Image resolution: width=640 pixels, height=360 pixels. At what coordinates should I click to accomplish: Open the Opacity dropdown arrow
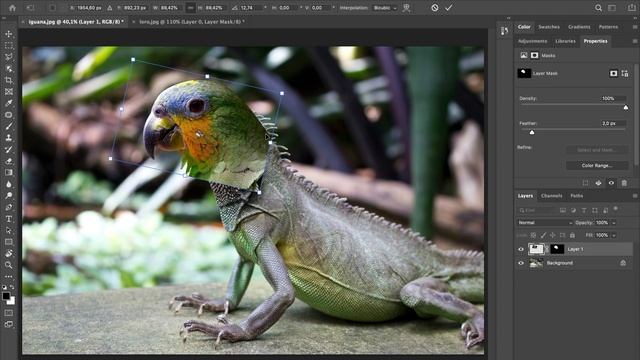click(614, 223)
